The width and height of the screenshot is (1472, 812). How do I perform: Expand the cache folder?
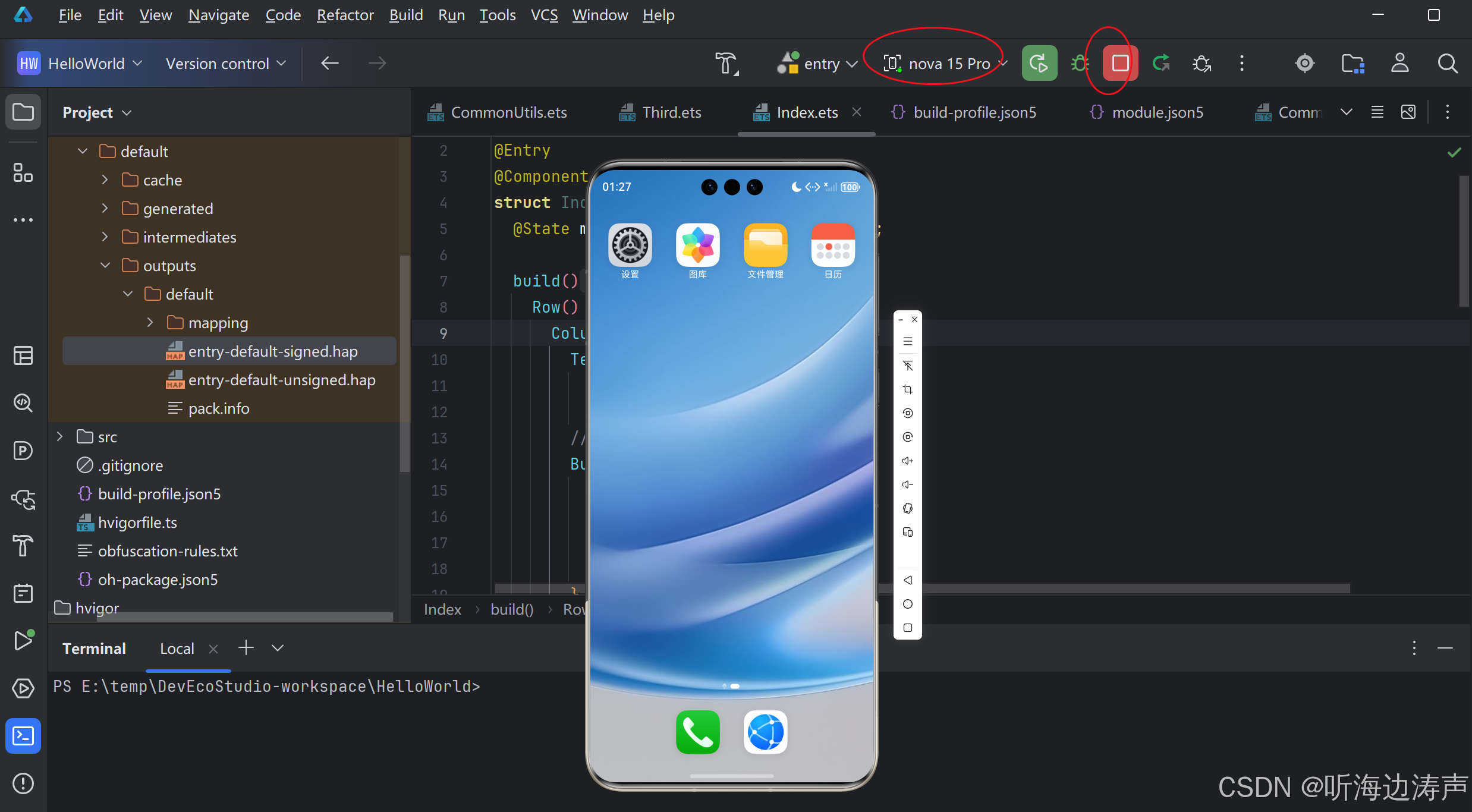[105, 180]
